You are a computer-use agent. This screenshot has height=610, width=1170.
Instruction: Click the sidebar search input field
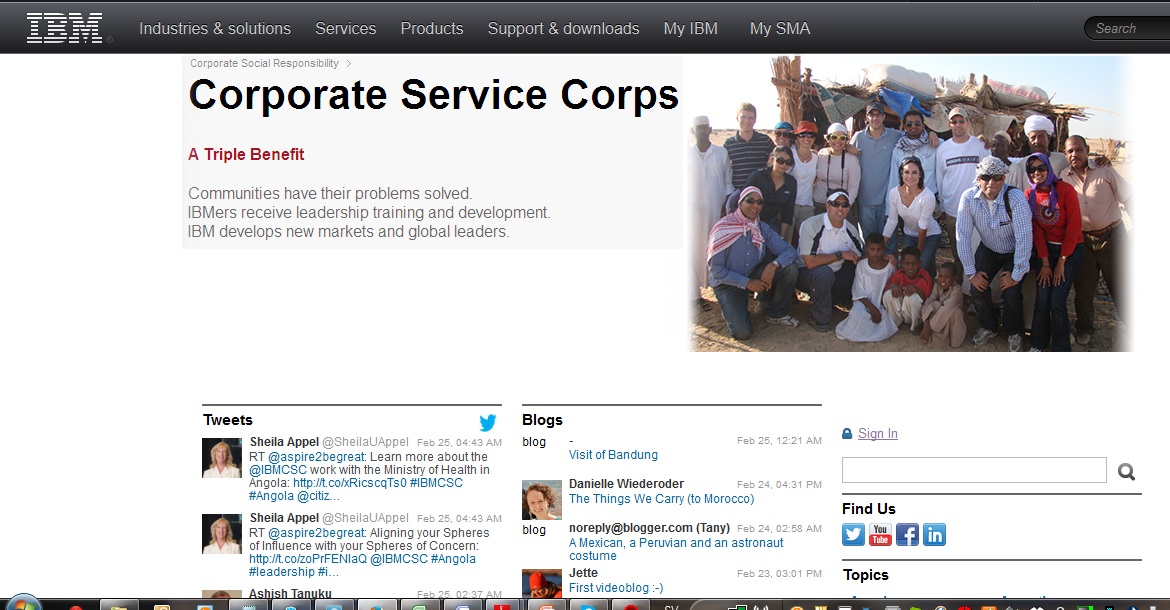click(x=974, y=471)
